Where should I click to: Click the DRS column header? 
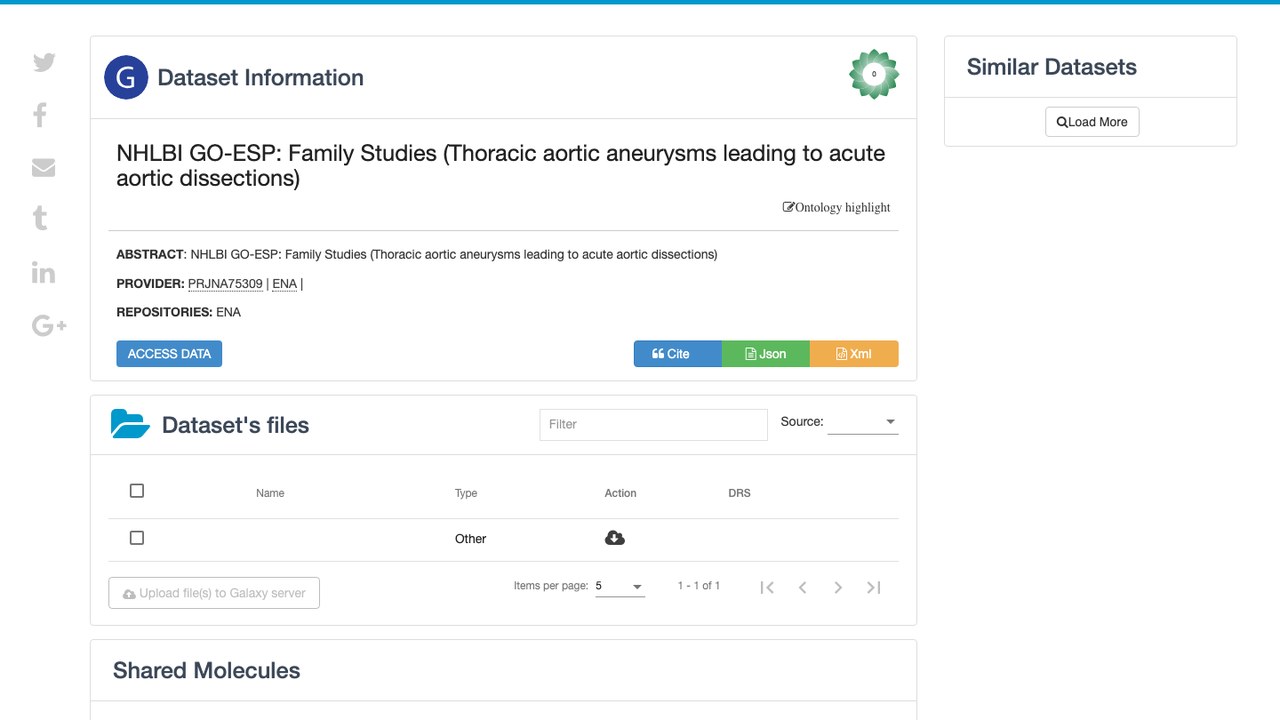(x=739, y=493)
